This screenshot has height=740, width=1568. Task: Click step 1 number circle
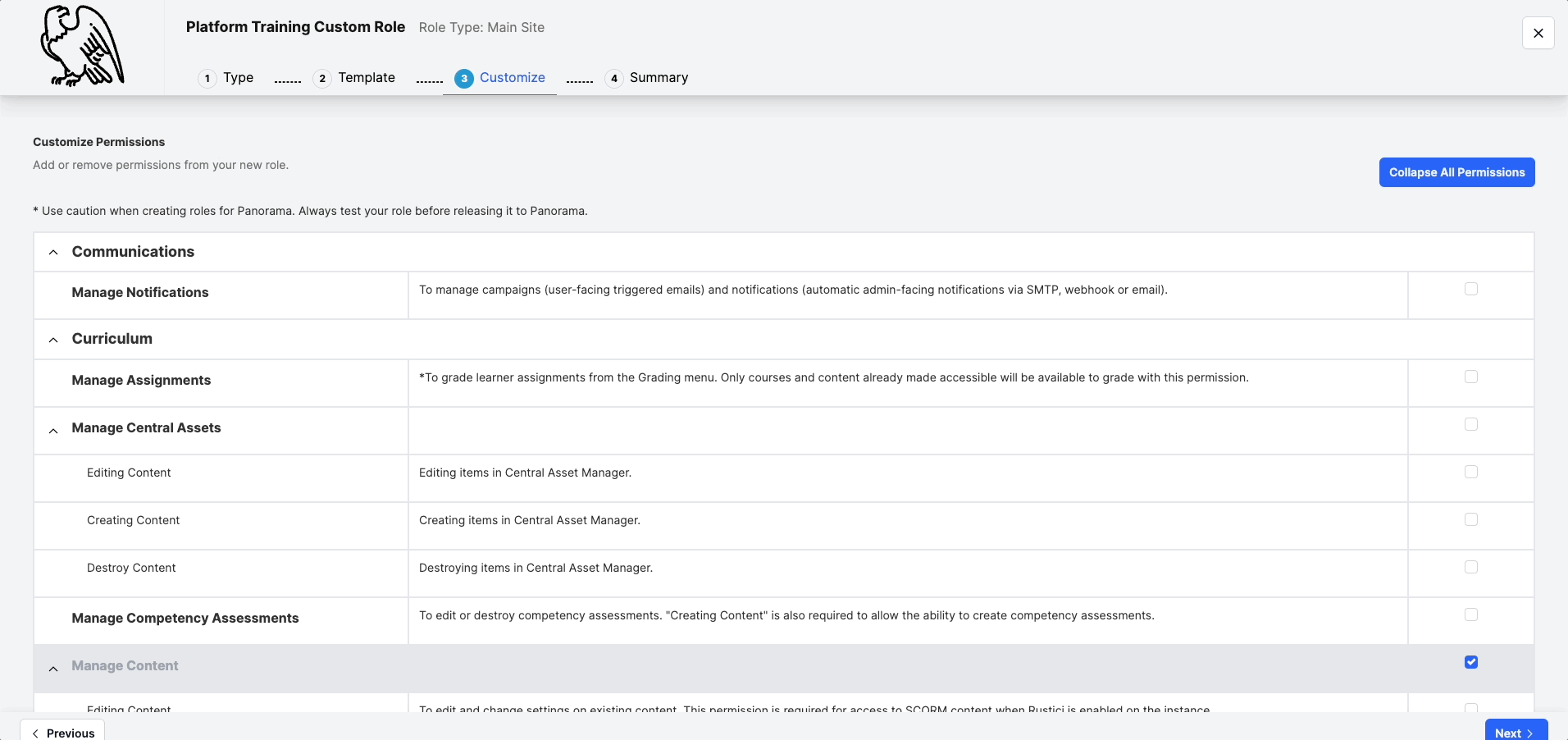tap(207, 78)
